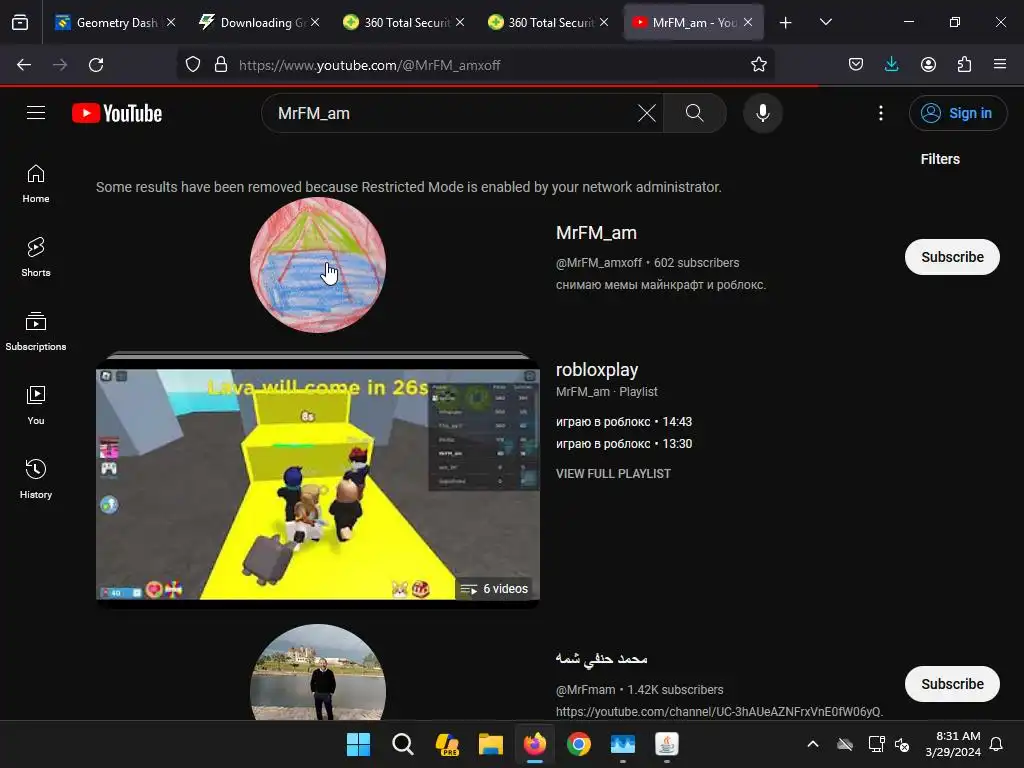Open File Explorer from the taskbar

[x=490, y=744]
